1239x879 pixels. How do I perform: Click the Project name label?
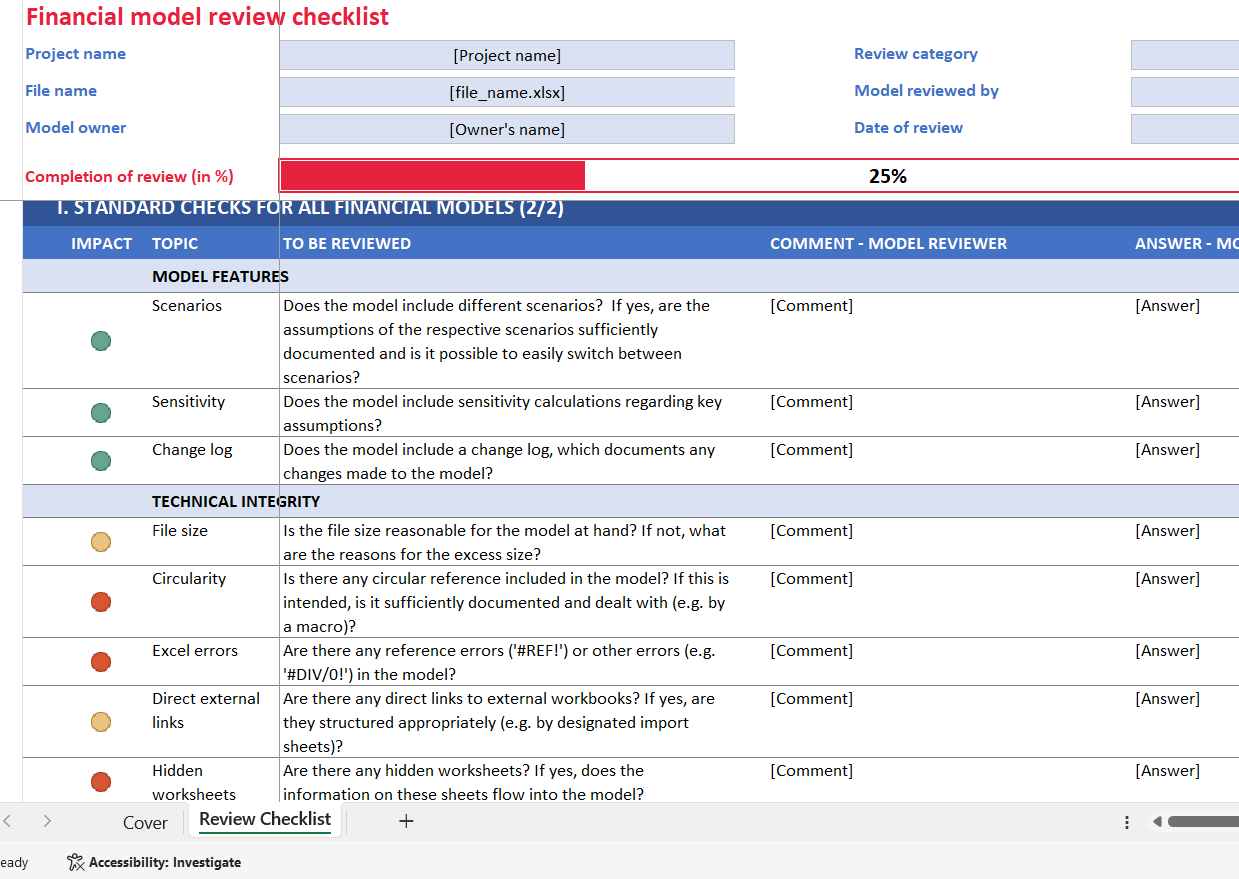[x=76, y=54]
